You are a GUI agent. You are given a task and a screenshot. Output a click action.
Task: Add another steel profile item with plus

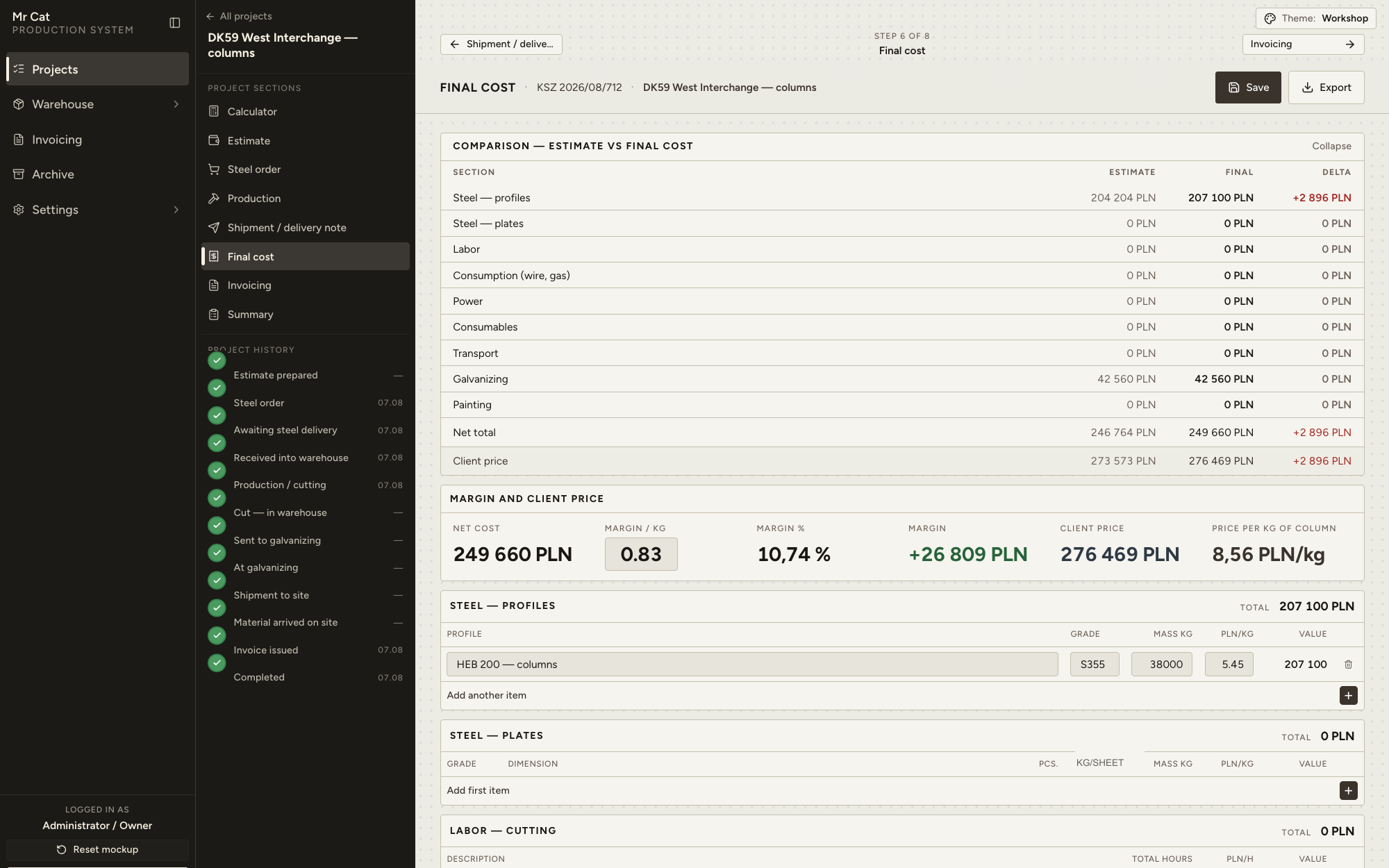coord(1348,695)
